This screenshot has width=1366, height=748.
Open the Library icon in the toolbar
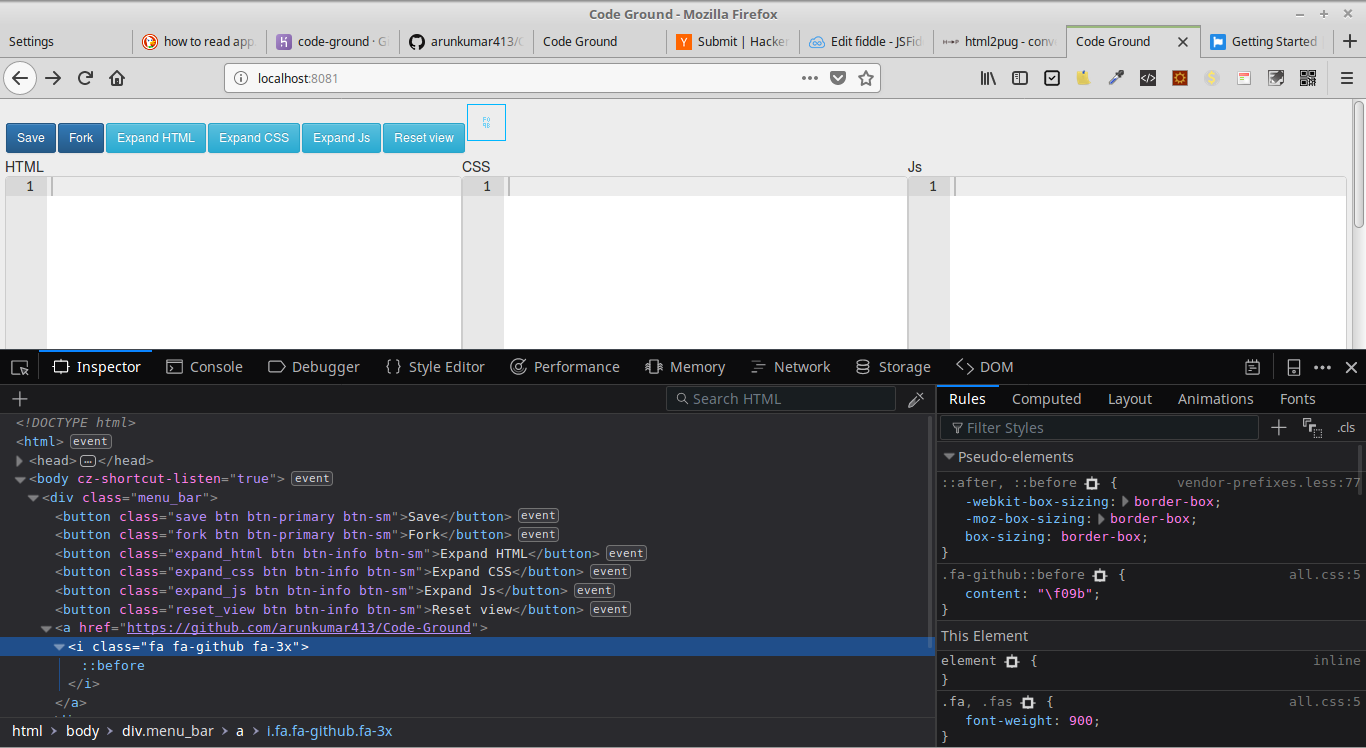pos(988,78)
